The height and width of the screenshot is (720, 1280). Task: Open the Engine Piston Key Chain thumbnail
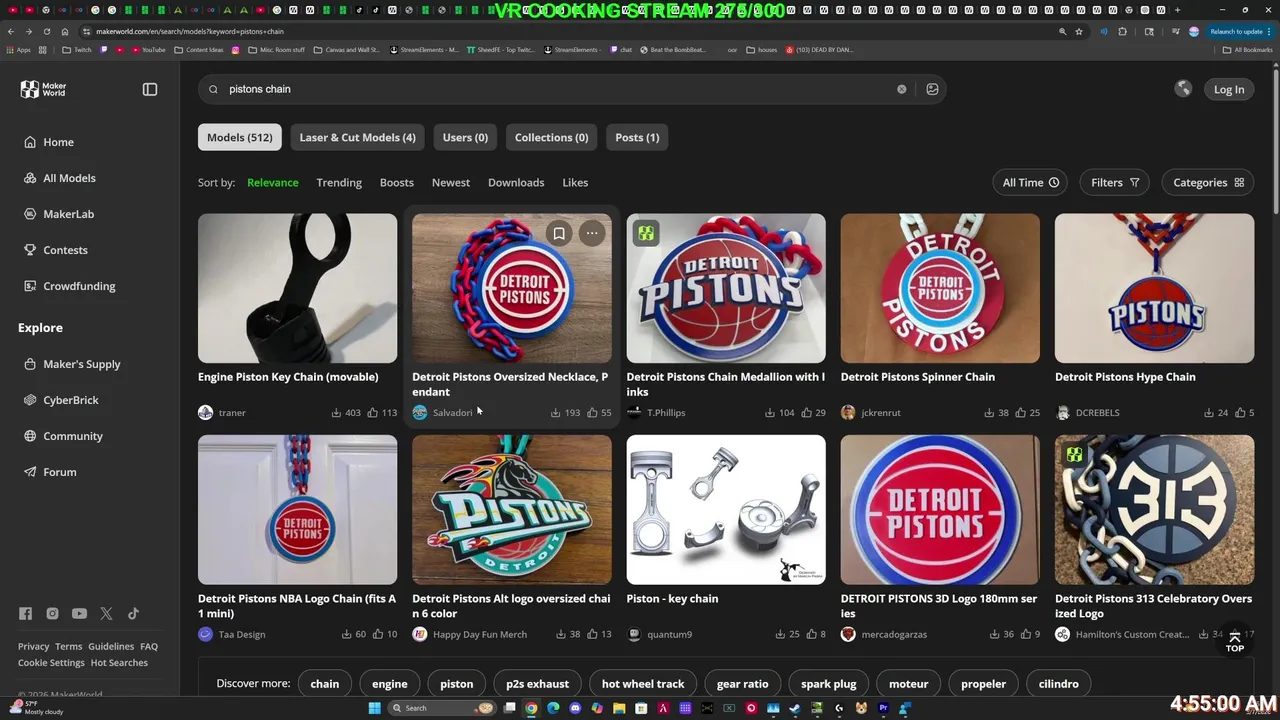[297, 288]
